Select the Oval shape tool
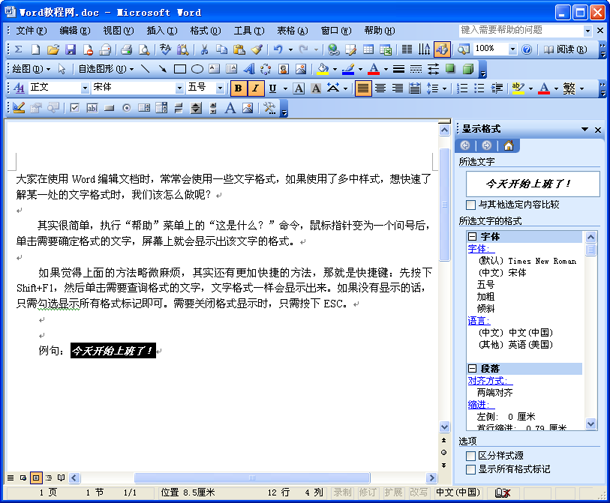 197,69
